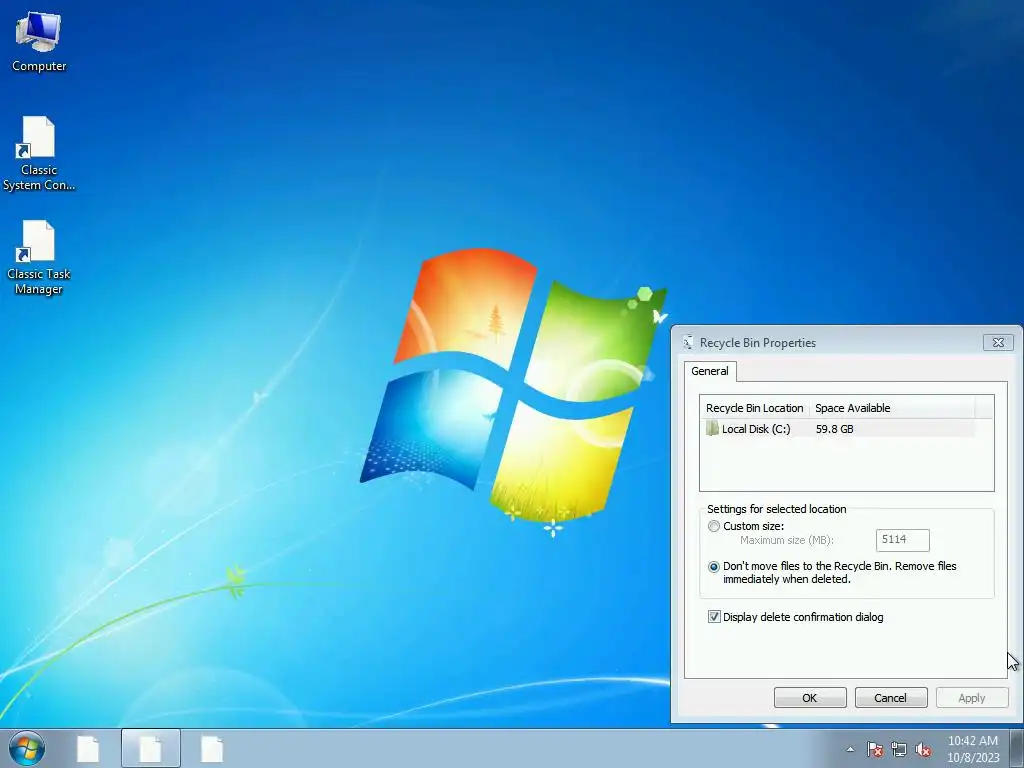Click the OK button

coord(810,697)
